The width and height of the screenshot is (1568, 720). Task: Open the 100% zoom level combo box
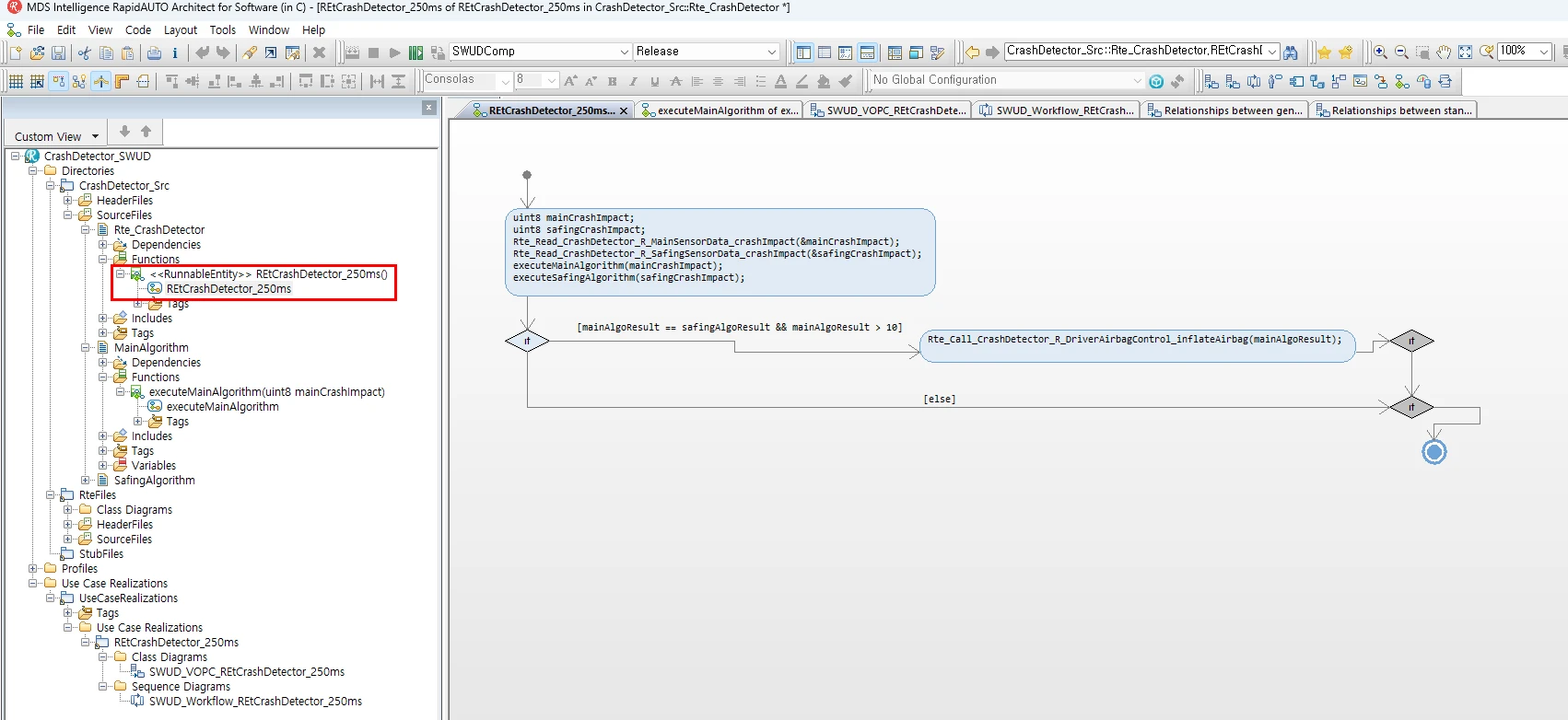click(1524, 51)
